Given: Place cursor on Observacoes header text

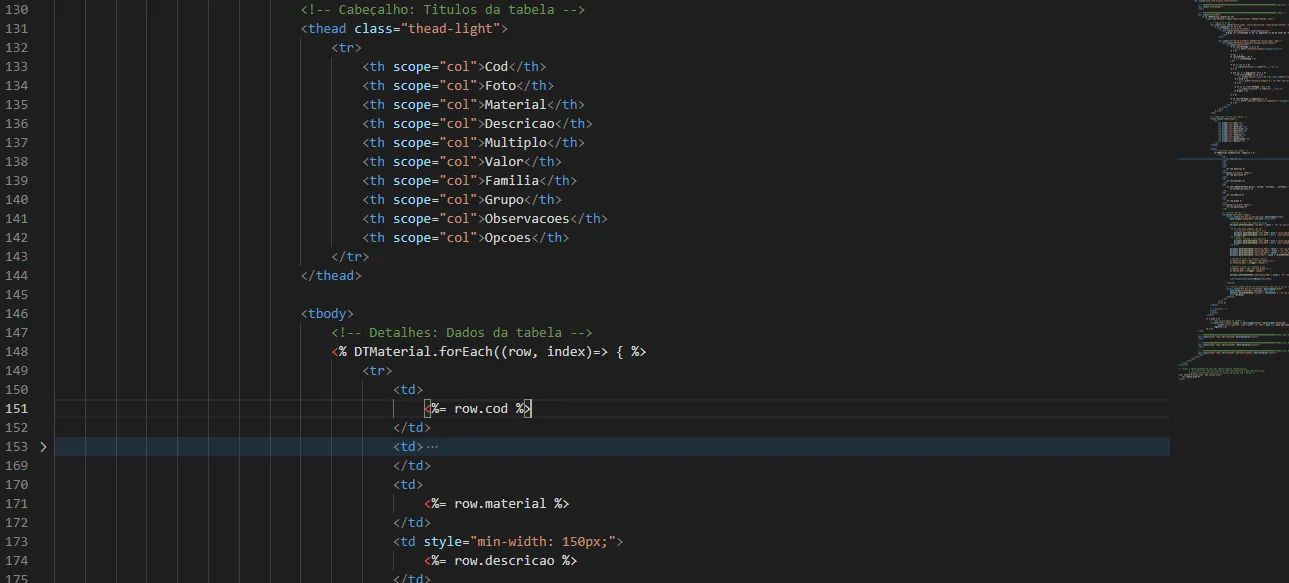Looking at the screenshot, I should (x=526, y=219).
